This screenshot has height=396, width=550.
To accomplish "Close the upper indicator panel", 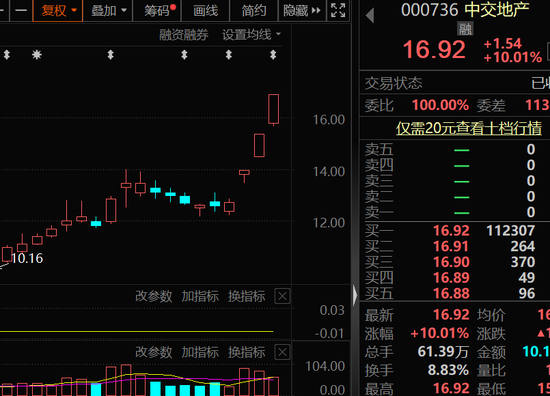I will point(282,296).
